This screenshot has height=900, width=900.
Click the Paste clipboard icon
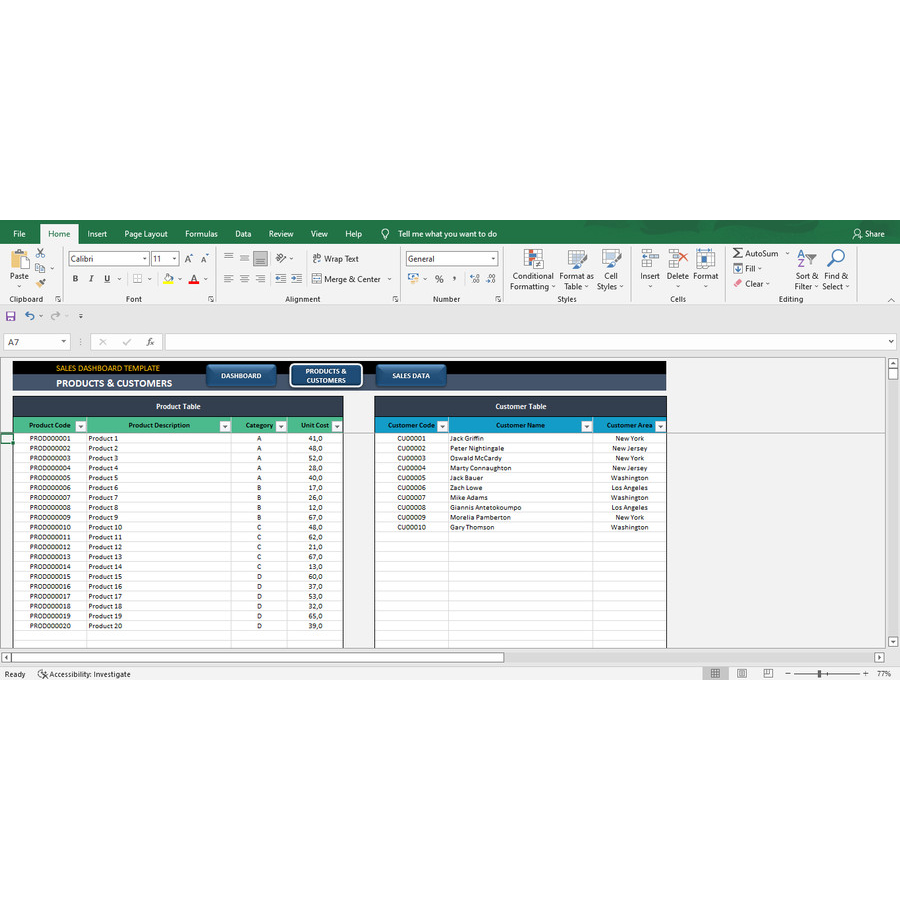coord(19,259)
